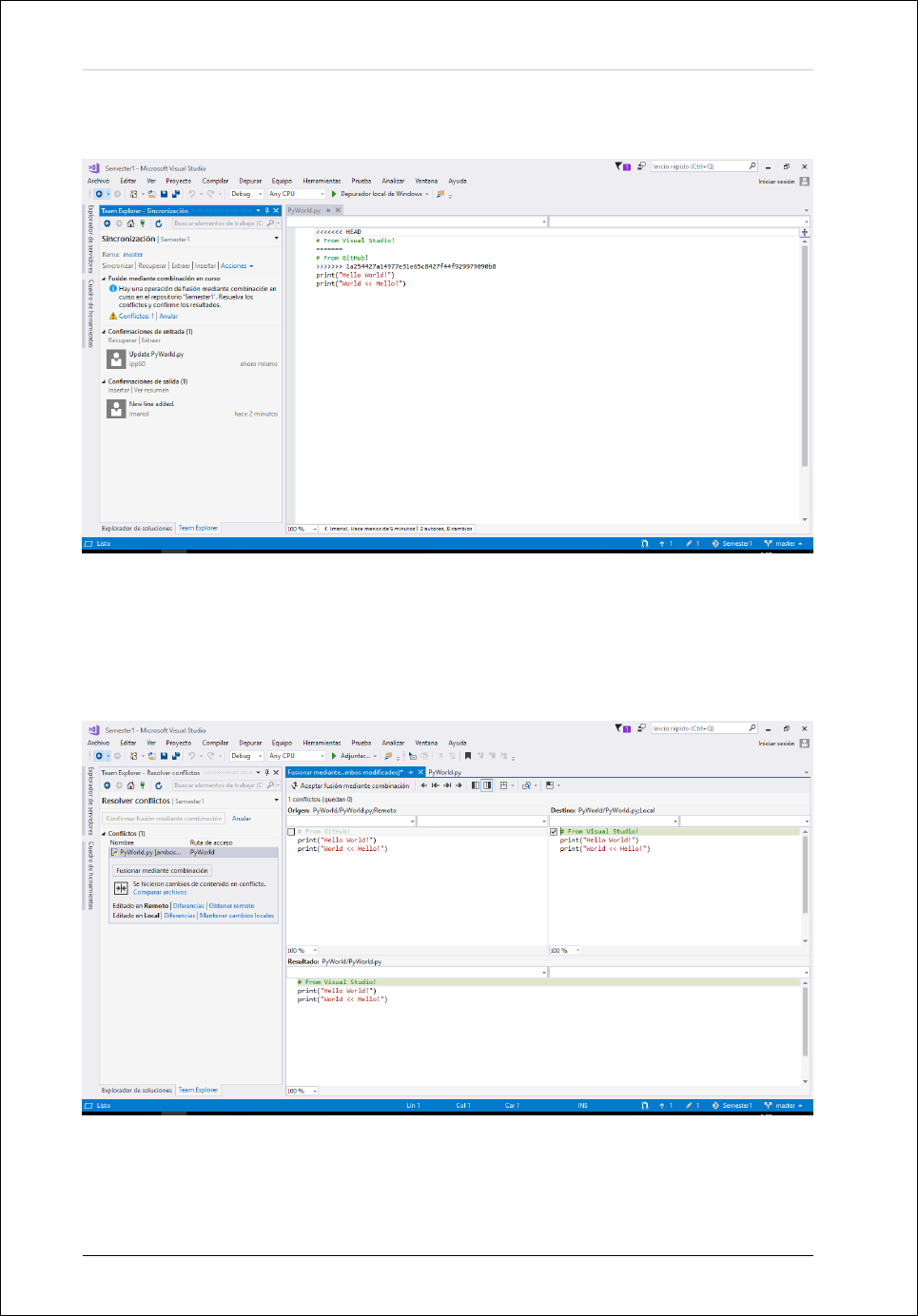This screenshot has height=1316, width=918.
Task: Click the upward-arrow count in top screenshot's status bar
Action: tap(665, 544)
